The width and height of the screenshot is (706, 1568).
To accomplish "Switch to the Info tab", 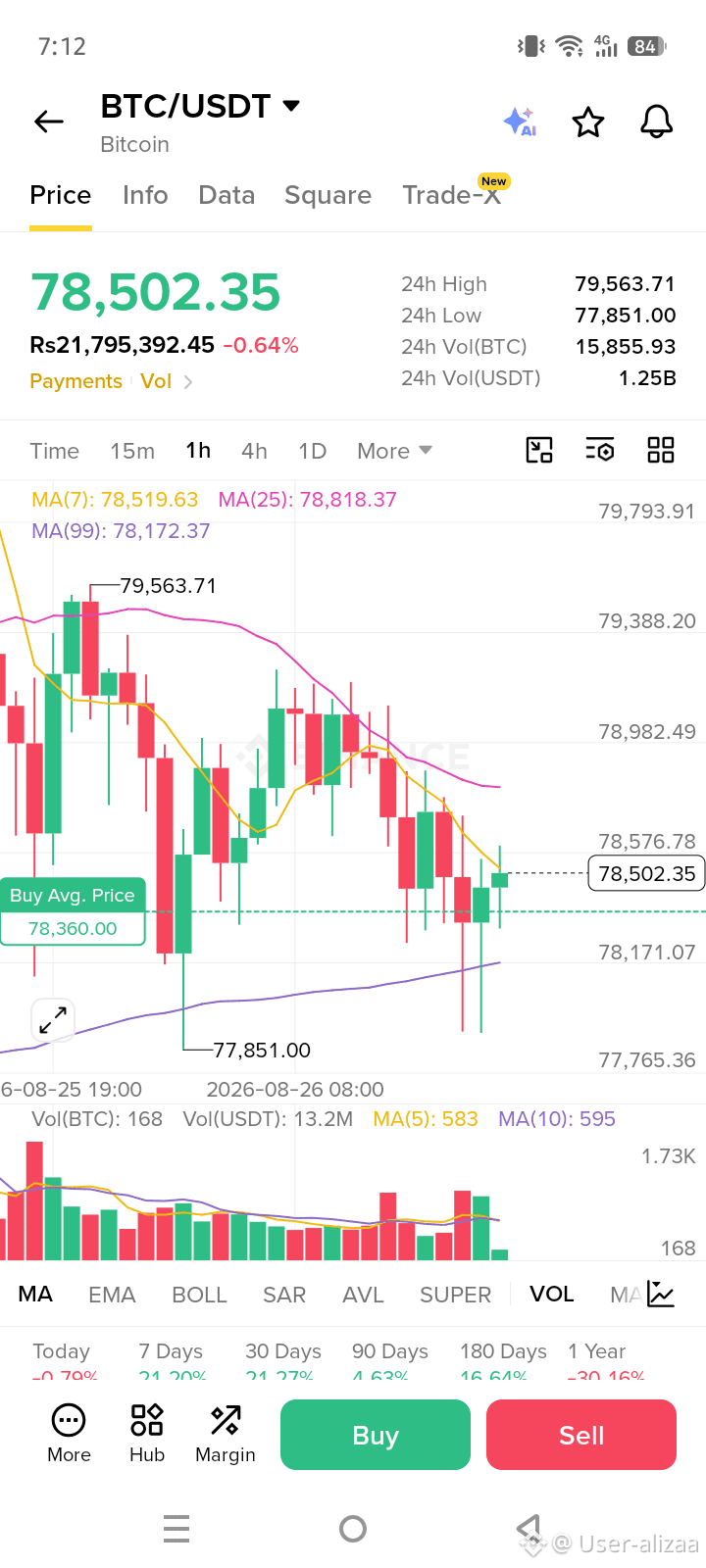I will [145, 195].
